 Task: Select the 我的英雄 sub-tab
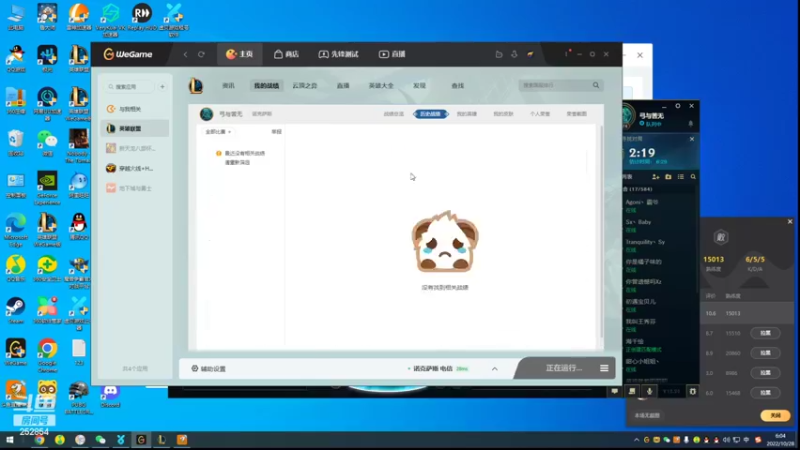[467, 114]
